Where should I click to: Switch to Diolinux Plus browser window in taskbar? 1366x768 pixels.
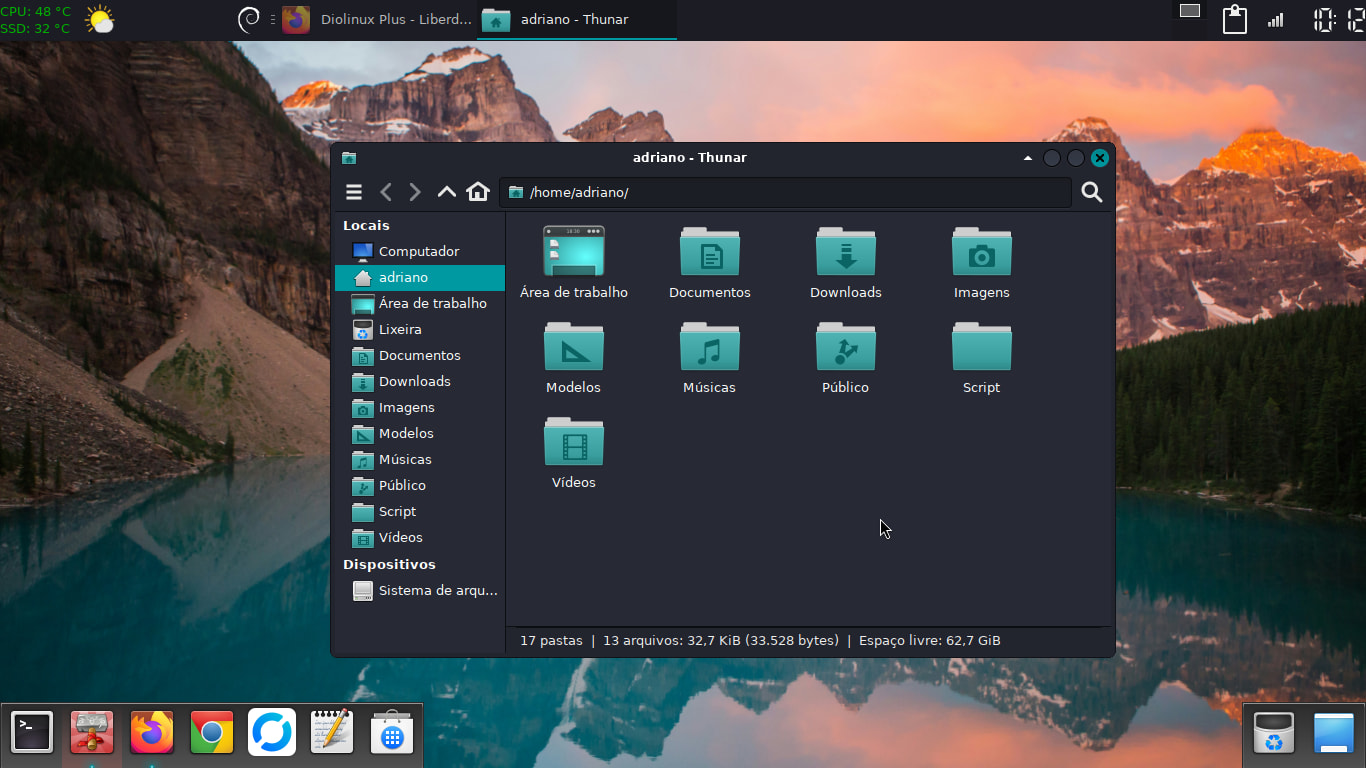pyautogui.click(x=379, y=20)
